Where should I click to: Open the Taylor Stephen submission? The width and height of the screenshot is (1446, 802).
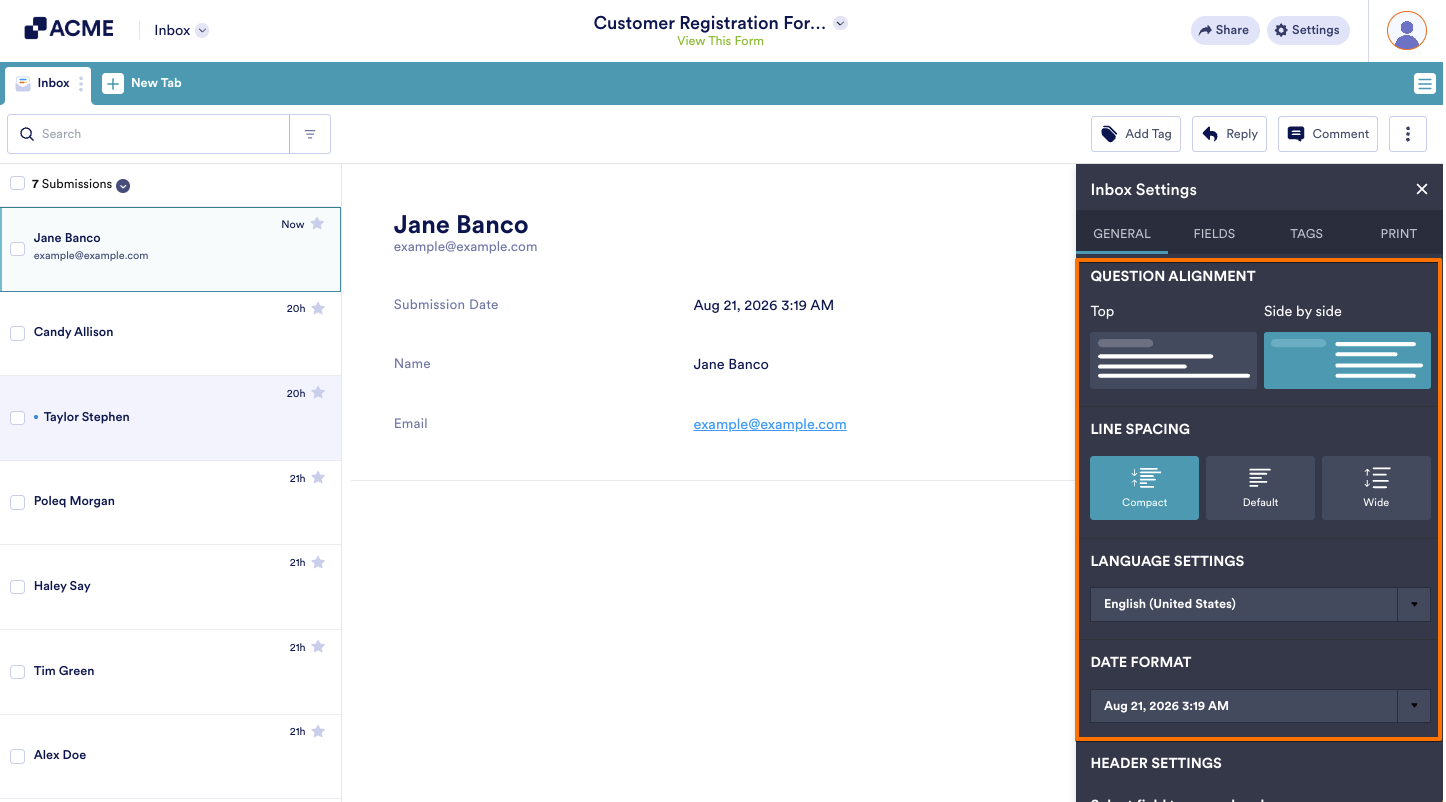[170, 418]
